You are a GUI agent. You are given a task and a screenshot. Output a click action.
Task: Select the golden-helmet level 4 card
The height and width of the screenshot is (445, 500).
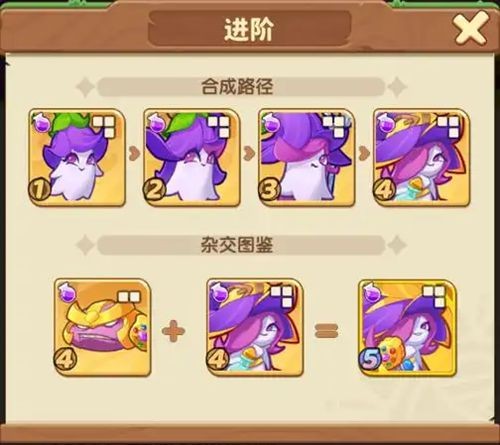(x=103, y=328)
